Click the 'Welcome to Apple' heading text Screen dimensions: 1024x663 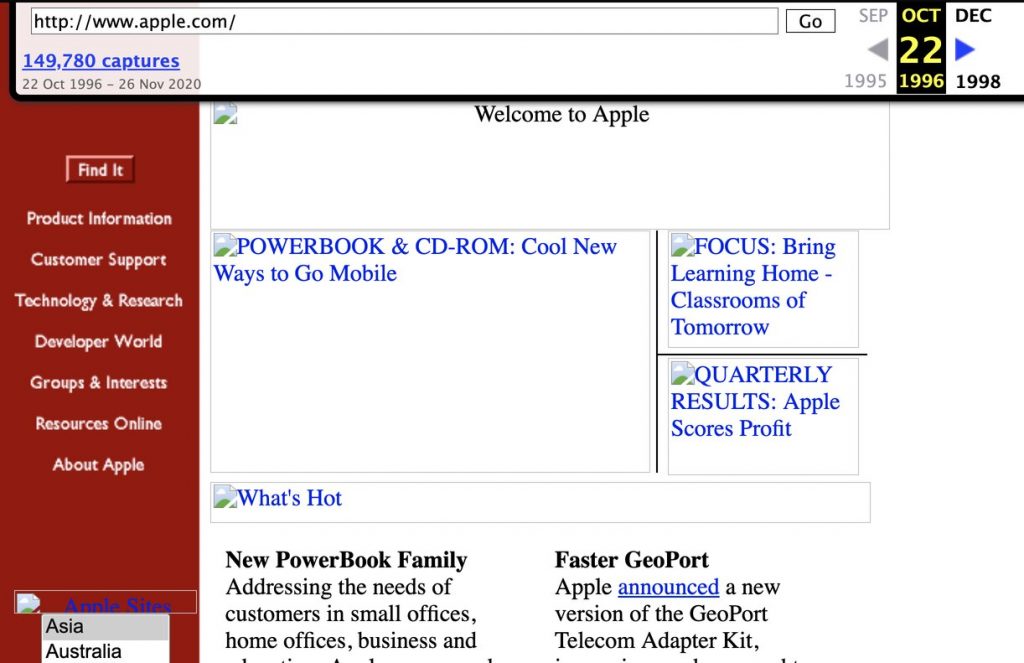point(562,114)
